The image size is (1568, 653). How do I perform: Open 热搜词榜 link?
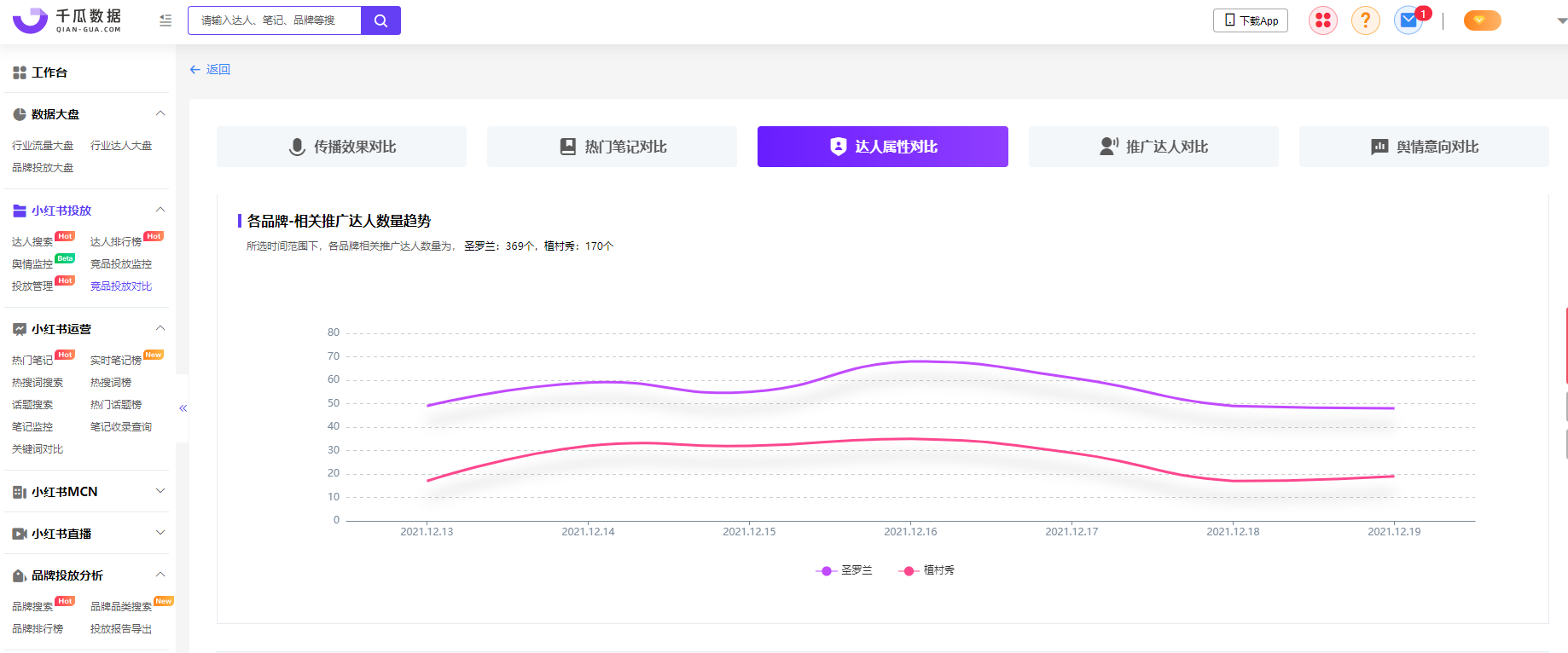coord(111,383)
